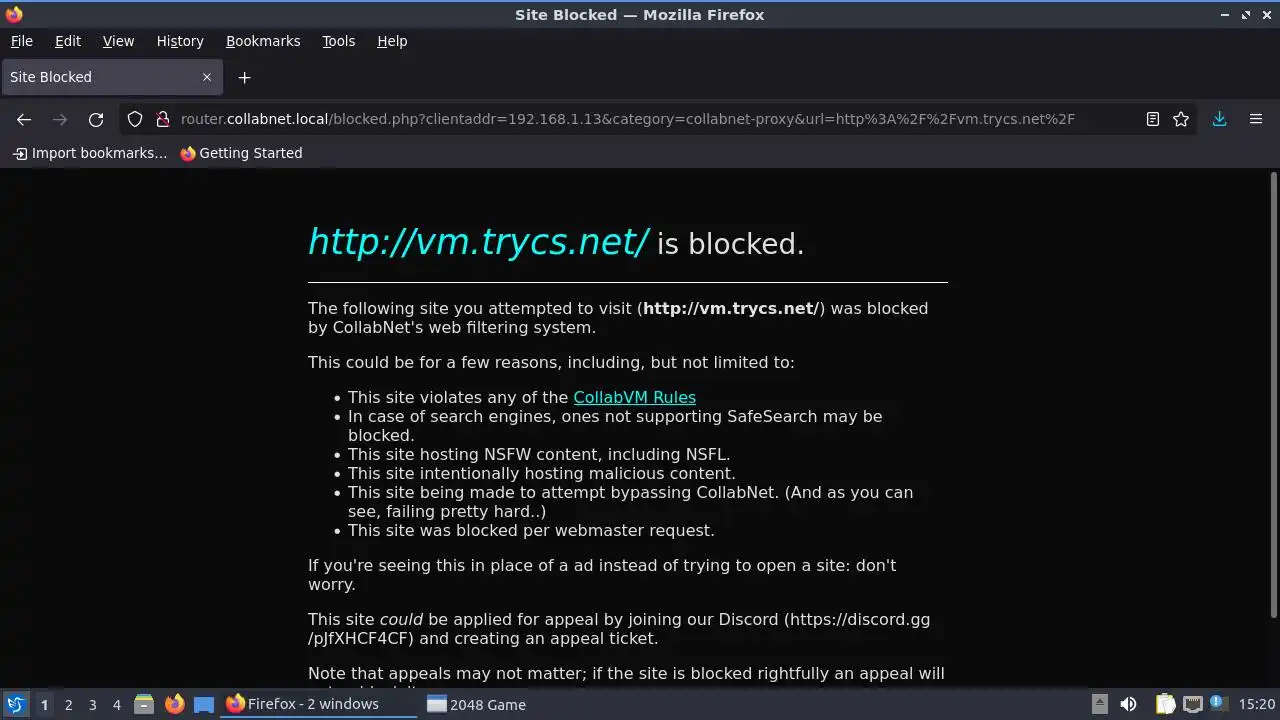Open the Tools menu
This screenshot has width=1280, height=720.
(x=338, y=41)
